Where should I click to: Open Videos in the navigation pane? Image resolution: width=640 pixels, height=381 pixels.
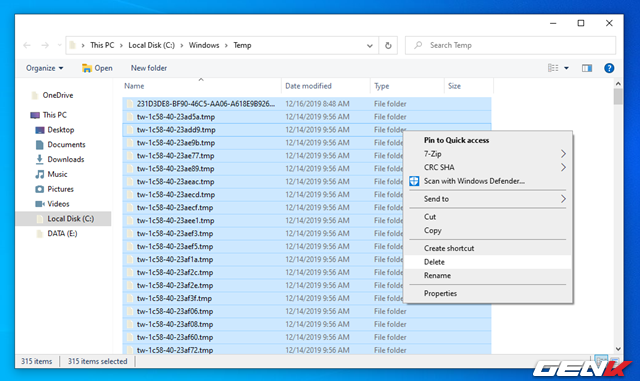(x=58, y=204)
